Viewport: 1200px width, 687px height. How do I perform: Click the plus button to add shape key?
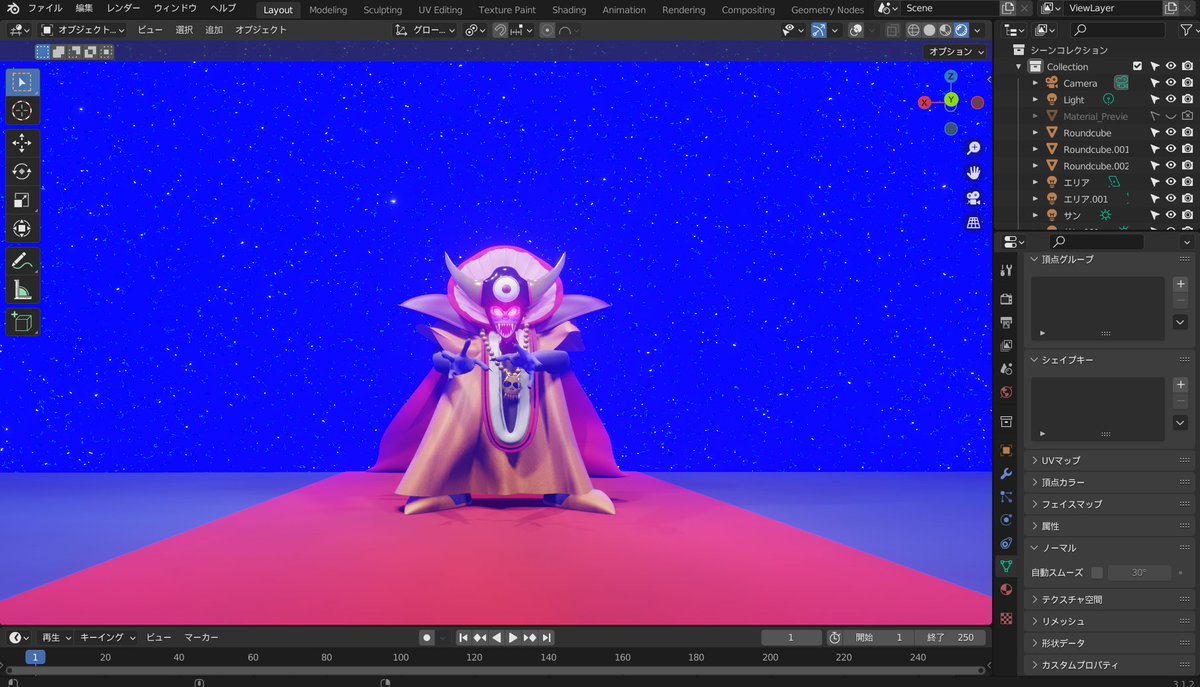pyautogui.click(x=1180, y=384)
